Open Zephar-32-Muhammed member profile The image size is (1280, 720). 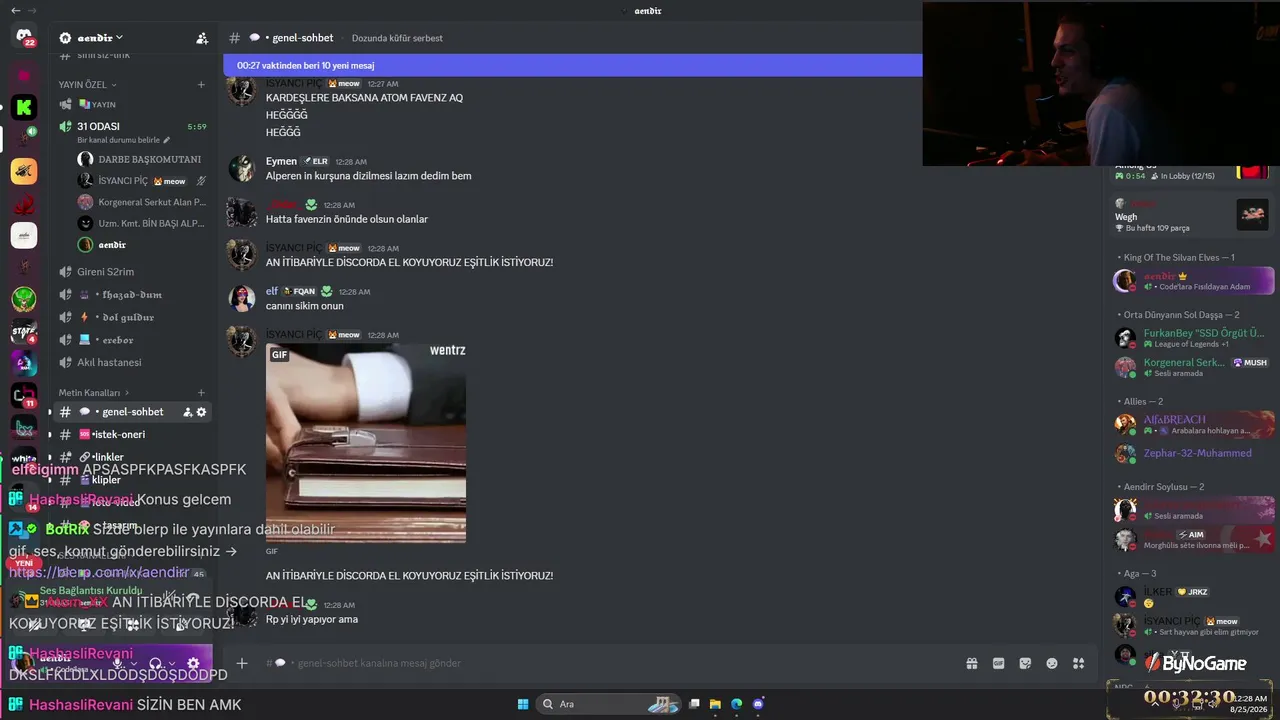1194,453
